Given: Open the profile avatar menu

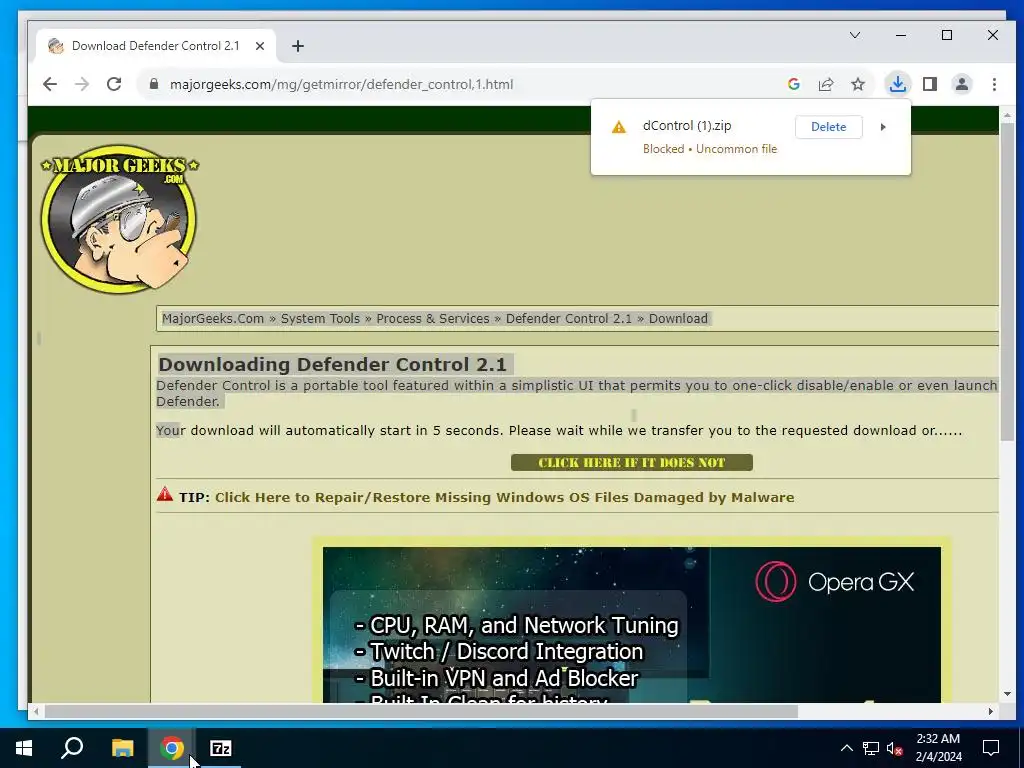Looking at the screenshot, I should 961,84.
